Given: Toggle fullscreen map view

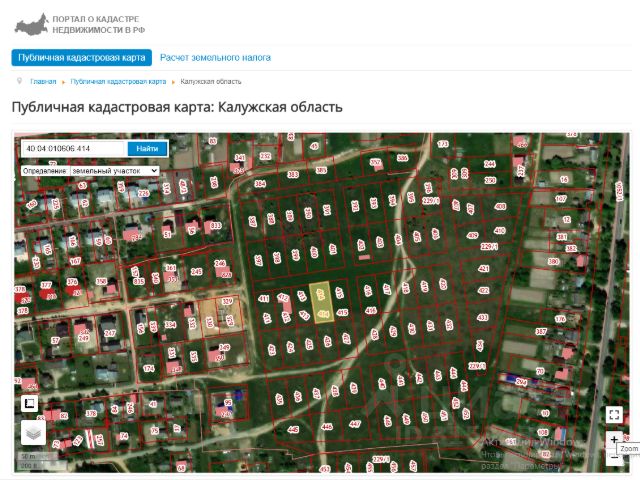Looking at the screenshot, I should point(614,415).
